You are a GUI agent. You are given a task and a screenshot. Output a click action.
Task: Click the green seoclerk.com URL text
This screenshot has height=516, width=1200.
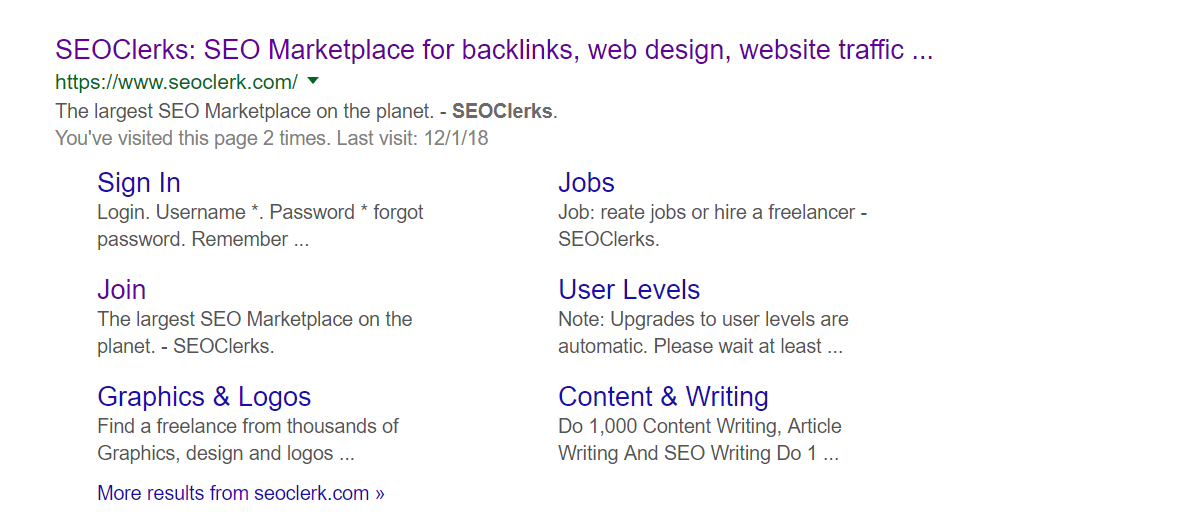click(x=176, y=81)
